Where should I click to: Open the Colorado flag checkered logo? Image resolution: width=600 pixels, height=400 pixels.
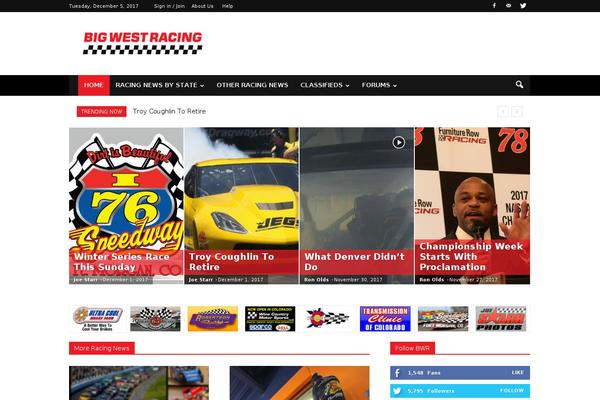tap(328, 318)
